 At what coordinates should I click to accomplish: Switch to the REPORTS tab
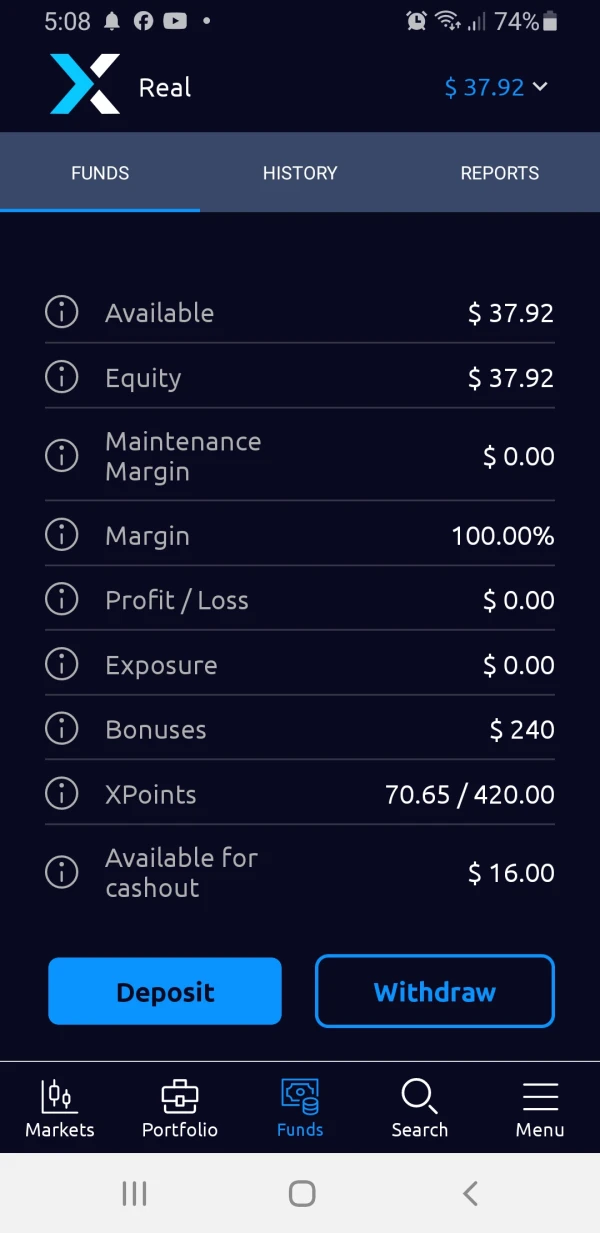coord(499,173)
